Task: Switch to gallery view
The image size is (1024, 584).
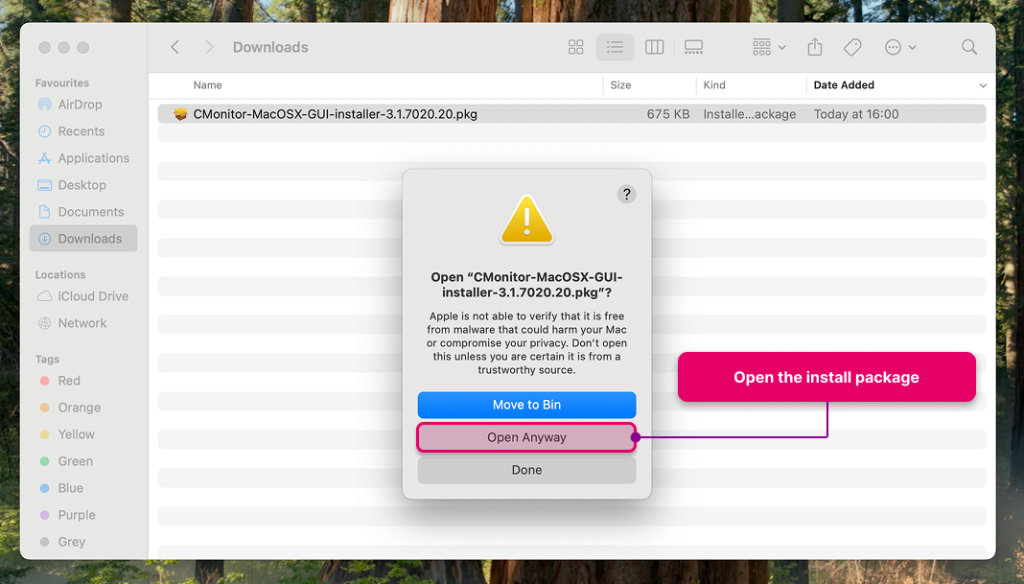Action: 694,47
